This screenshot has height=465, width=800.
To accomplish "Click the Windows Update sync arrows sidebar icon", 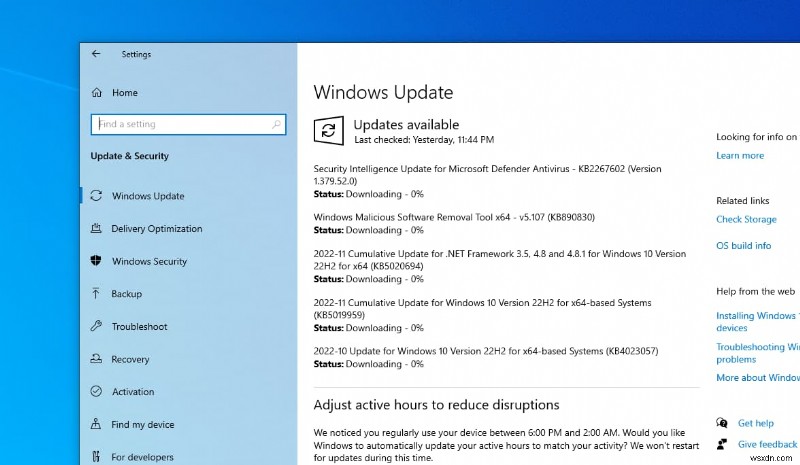I will click(96, 195).
